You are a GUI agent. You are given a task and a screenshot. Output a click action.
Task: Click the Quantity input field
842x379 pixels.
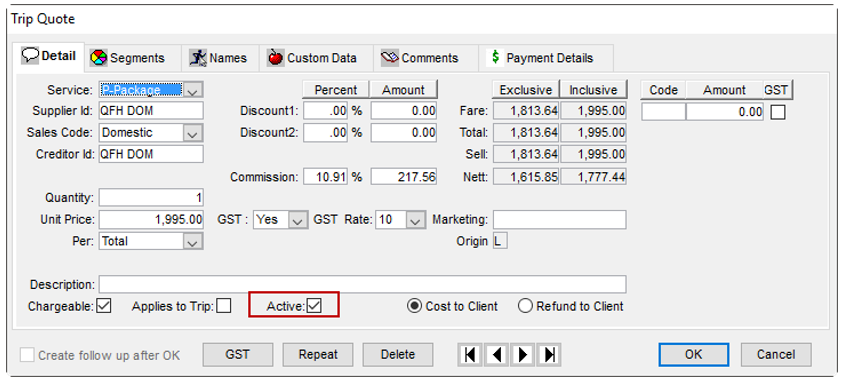pos(151,198)
